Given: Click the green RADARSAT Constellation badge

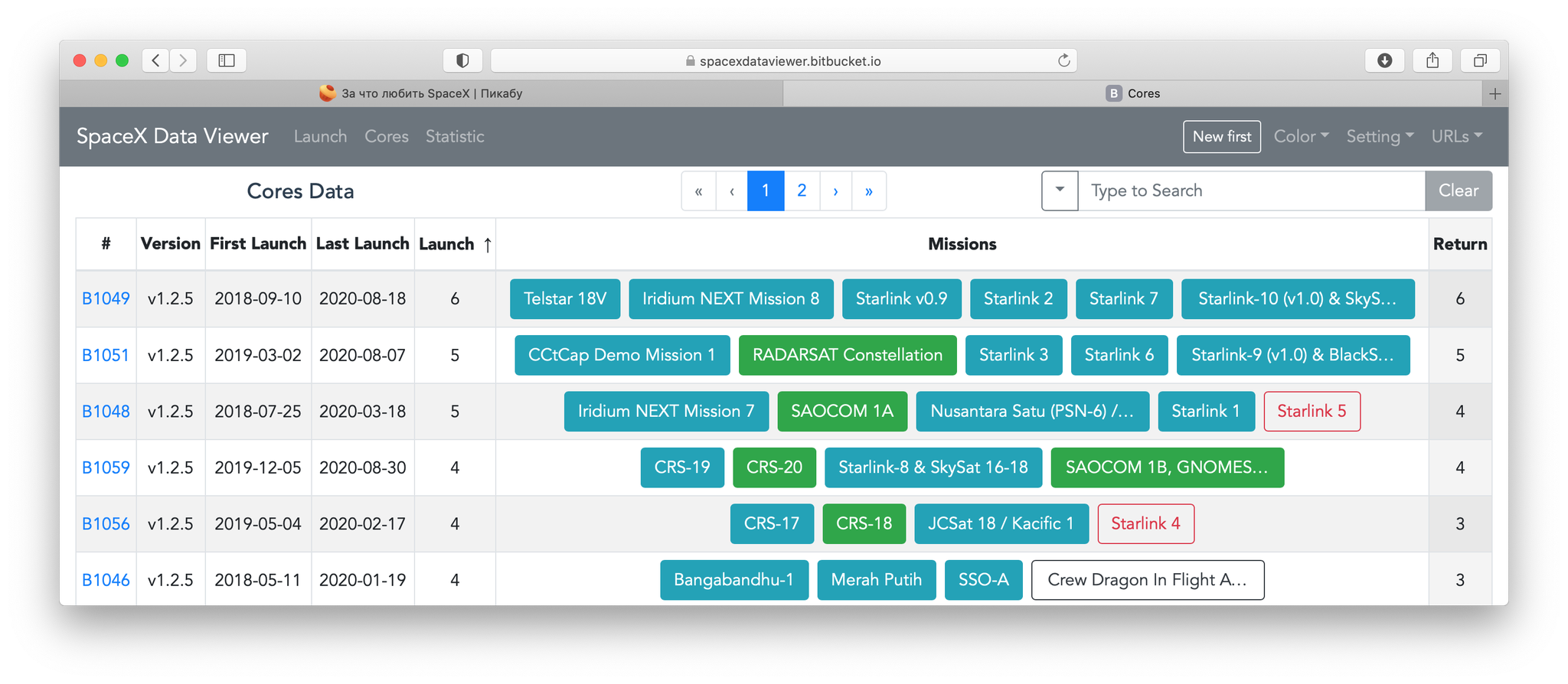Looking at the screenshot, I should point(848,355).
